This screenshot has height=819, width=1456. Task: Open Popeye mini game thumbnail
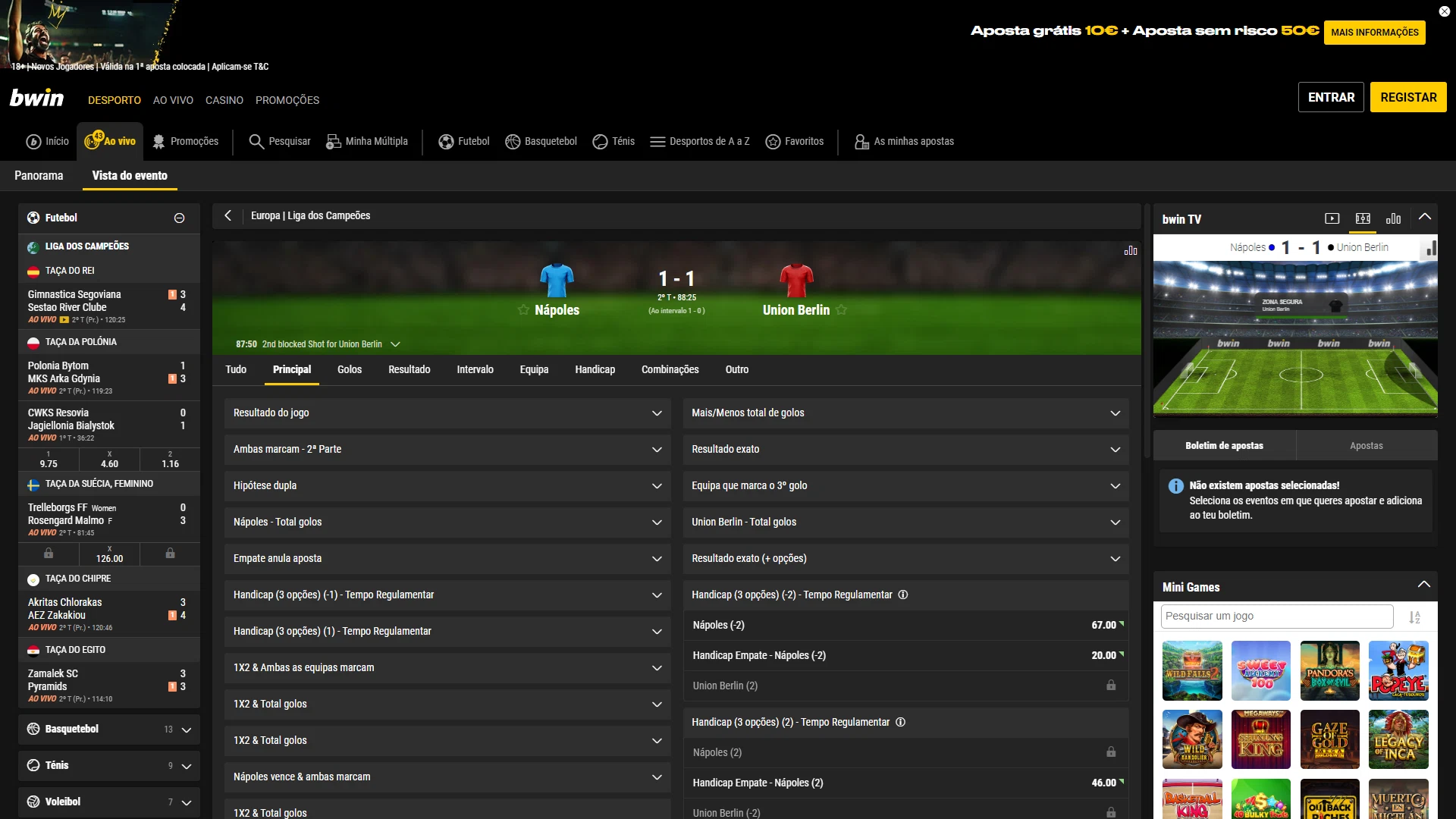tap(1398, 670)
